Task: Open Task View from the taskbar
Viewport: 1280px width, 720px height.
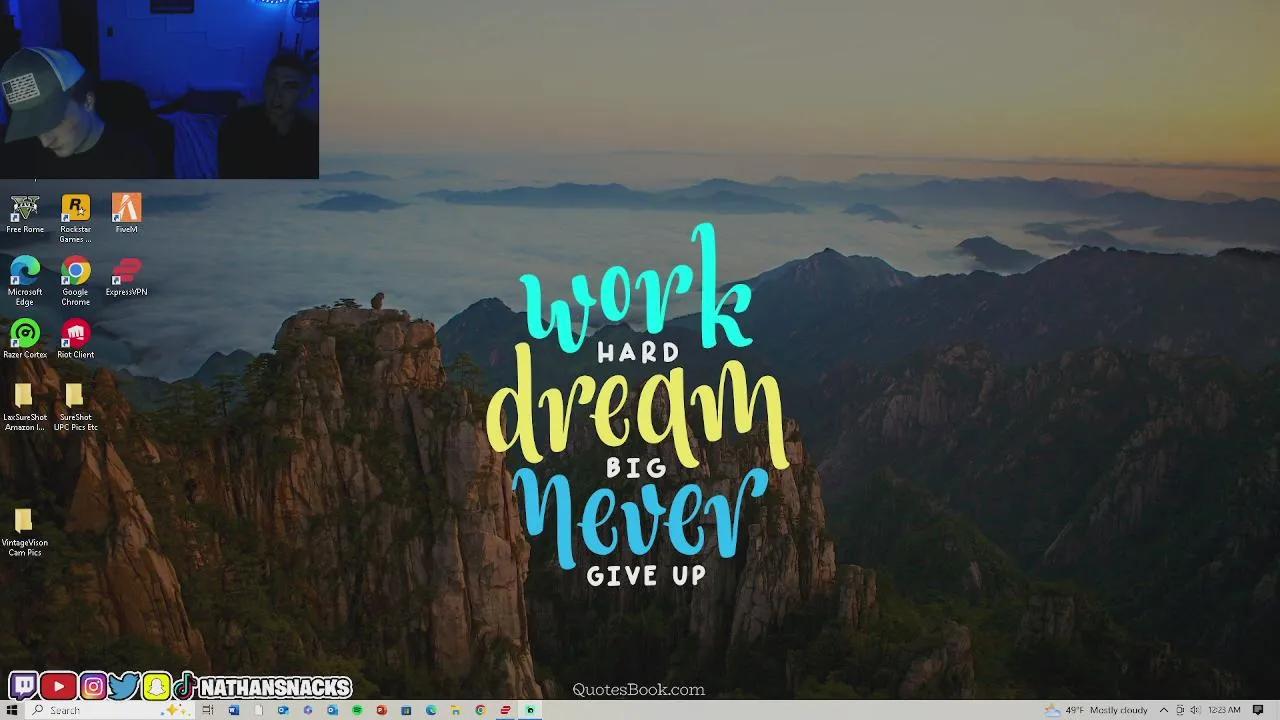Action: (x=208, y=710)
